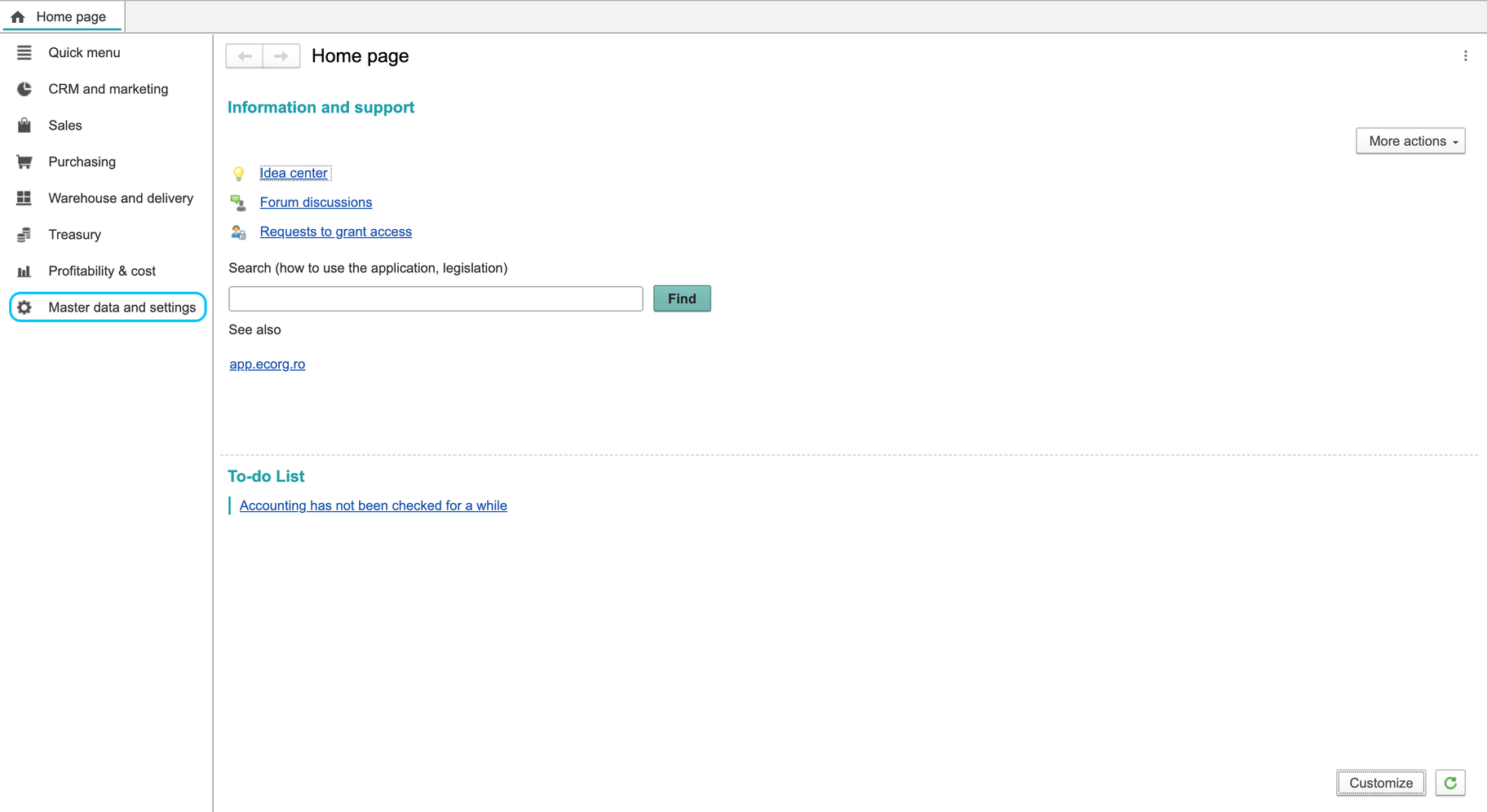Click the green refresh icon button
The image size is (1487, 812).
1450,783
